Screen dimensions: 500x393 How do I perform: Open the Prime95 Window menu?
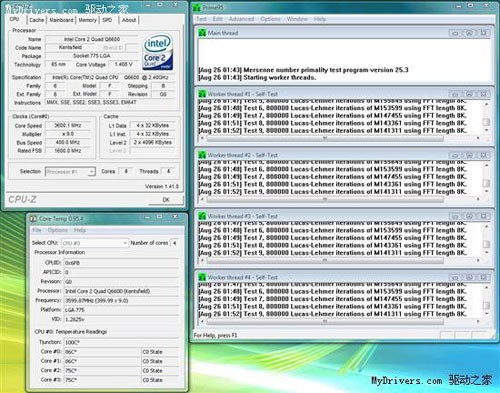297,19
